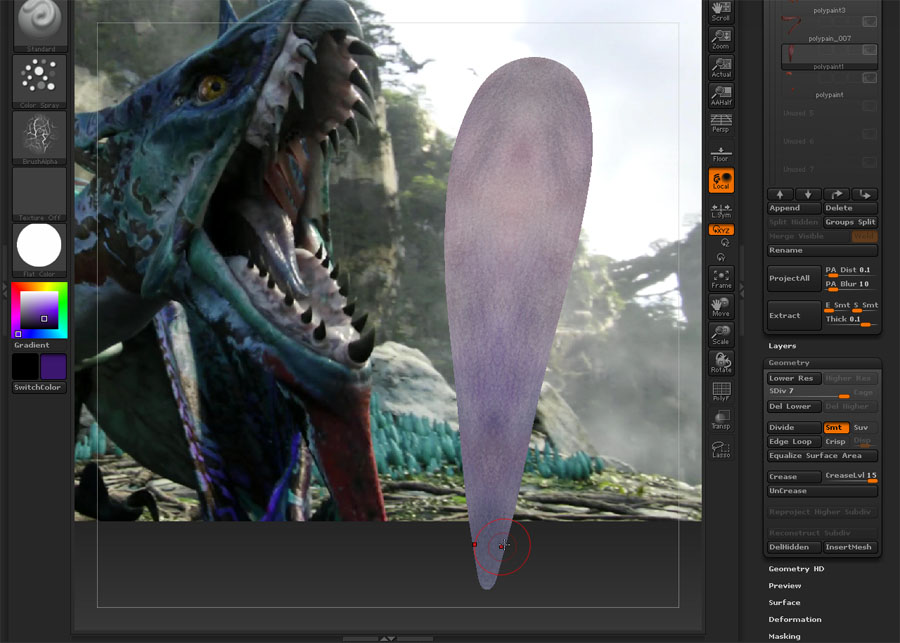Toggle the Crisp option
Screen dimensions: 900x643
(836, 441)
